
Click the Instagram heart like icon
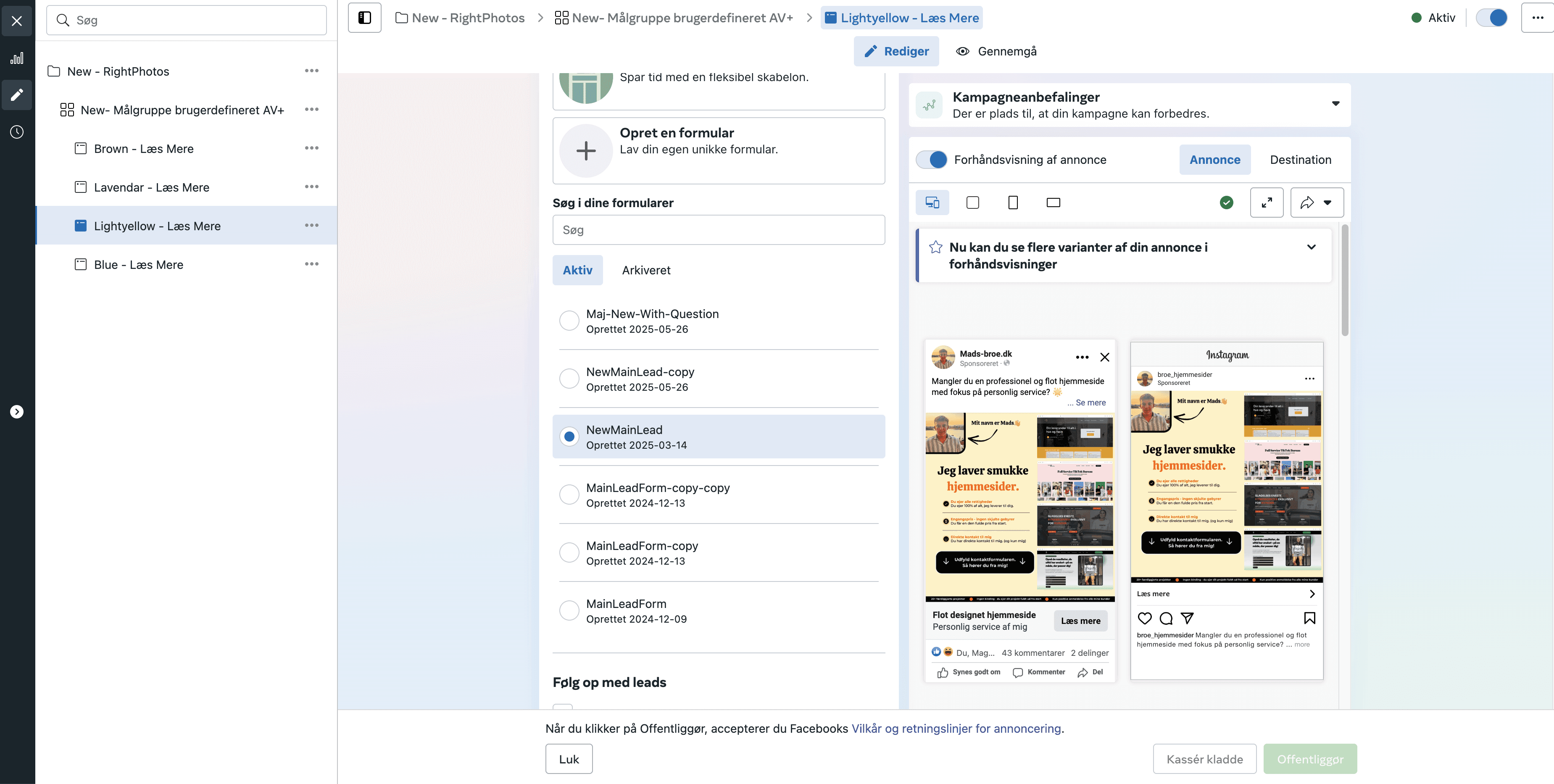(x=1144, y=618)
